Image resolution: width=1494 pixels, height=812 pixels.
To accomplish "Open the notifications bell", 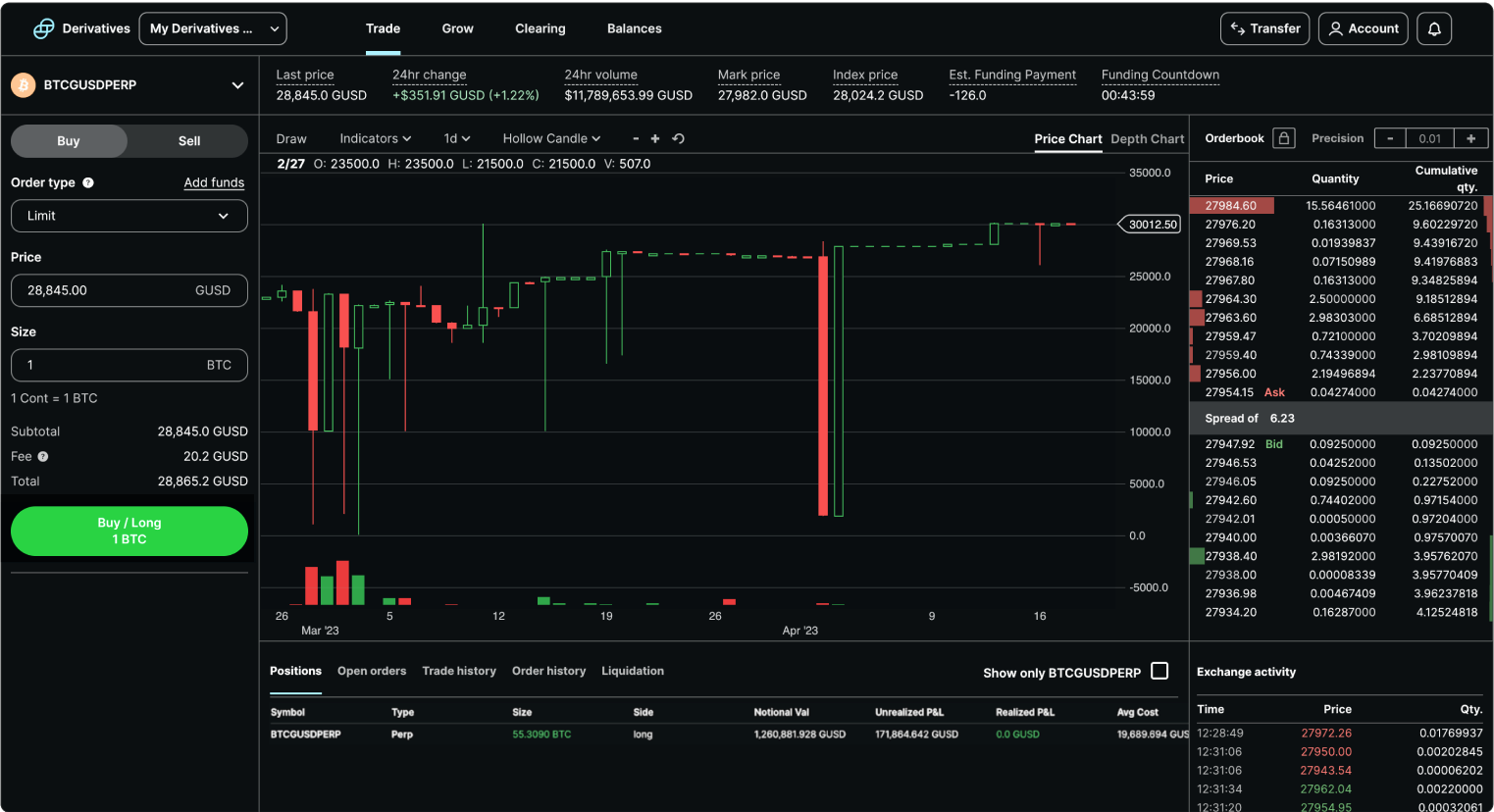I will (x=1434, y=28).
